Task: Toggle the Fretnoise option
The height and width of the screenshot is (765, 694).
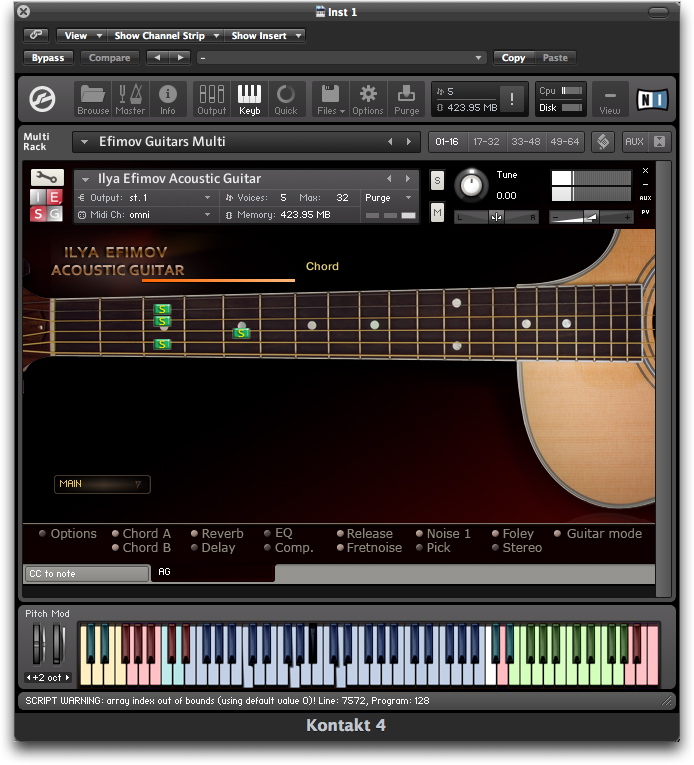Action: point(369,547)
